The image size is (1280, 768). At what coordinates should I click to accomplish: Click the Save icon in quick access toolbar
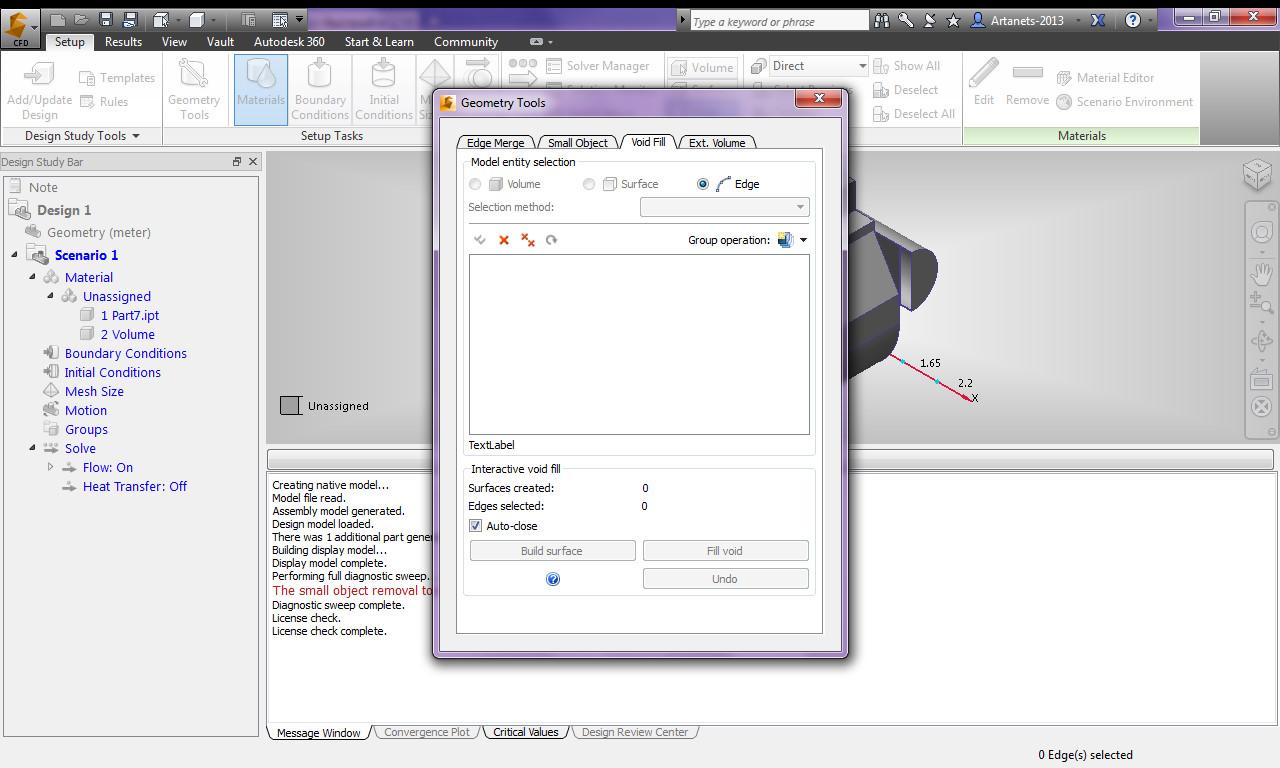(x=105, y=19)
